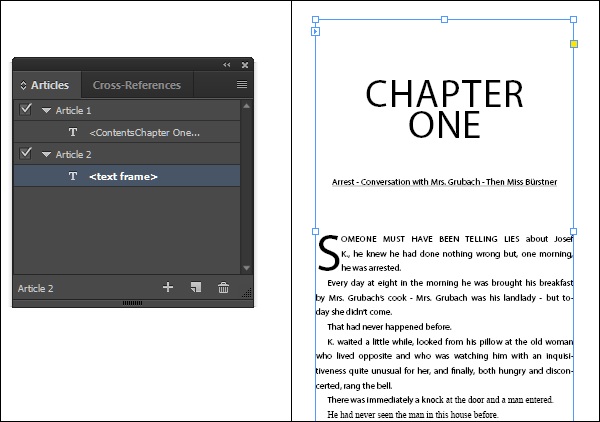The width and height of the screenshot is (600, 422).
Task: Click the panel resize grip at the bottom corner
Action: (x=247, y=293)
